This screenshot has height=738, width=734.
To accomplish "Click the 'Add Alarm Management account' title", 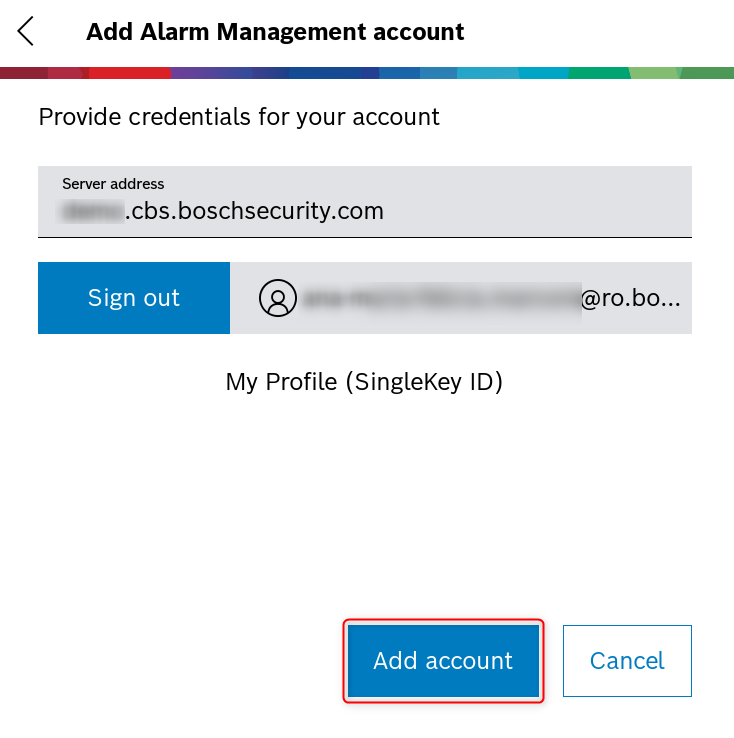I will point(275,31).
